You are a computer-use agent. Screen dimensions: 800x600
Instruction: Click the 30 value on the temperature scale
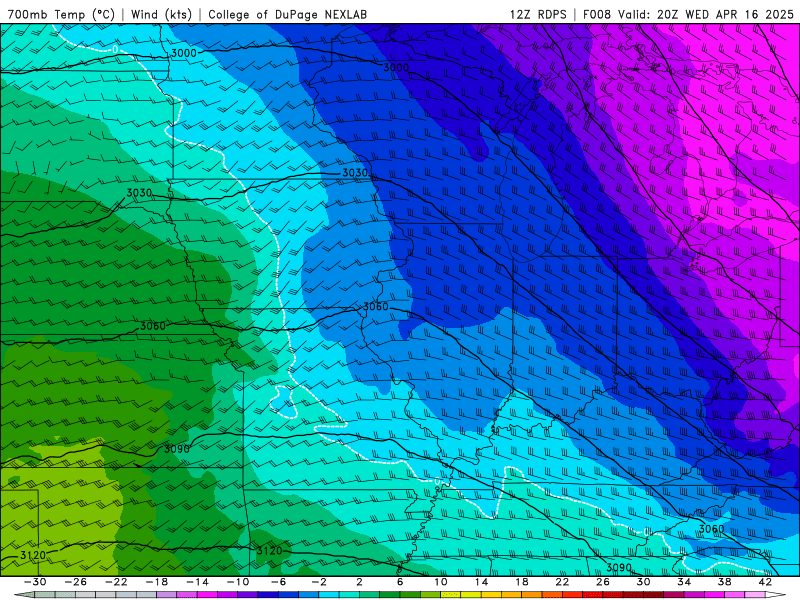coord(643,582)
